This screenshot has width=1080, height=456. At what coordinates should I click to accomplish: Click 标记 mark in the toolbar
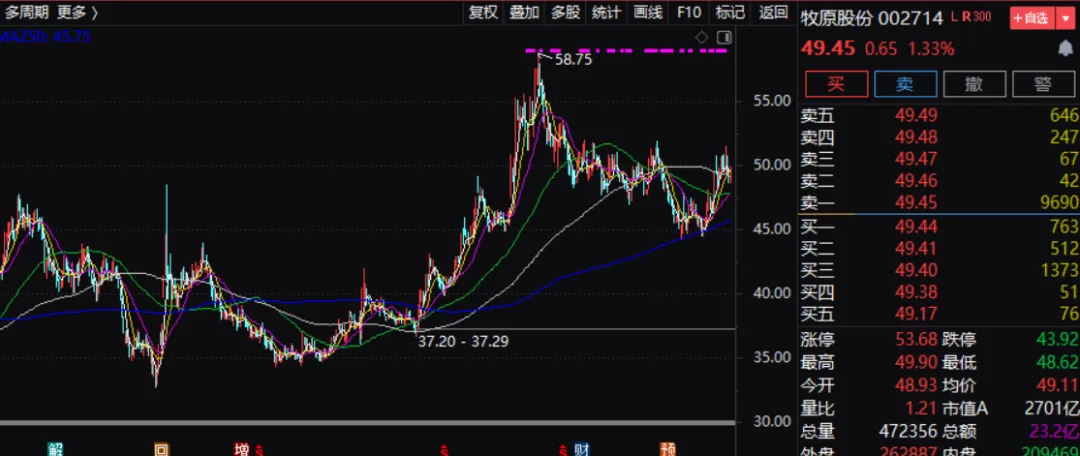point(730,12)
